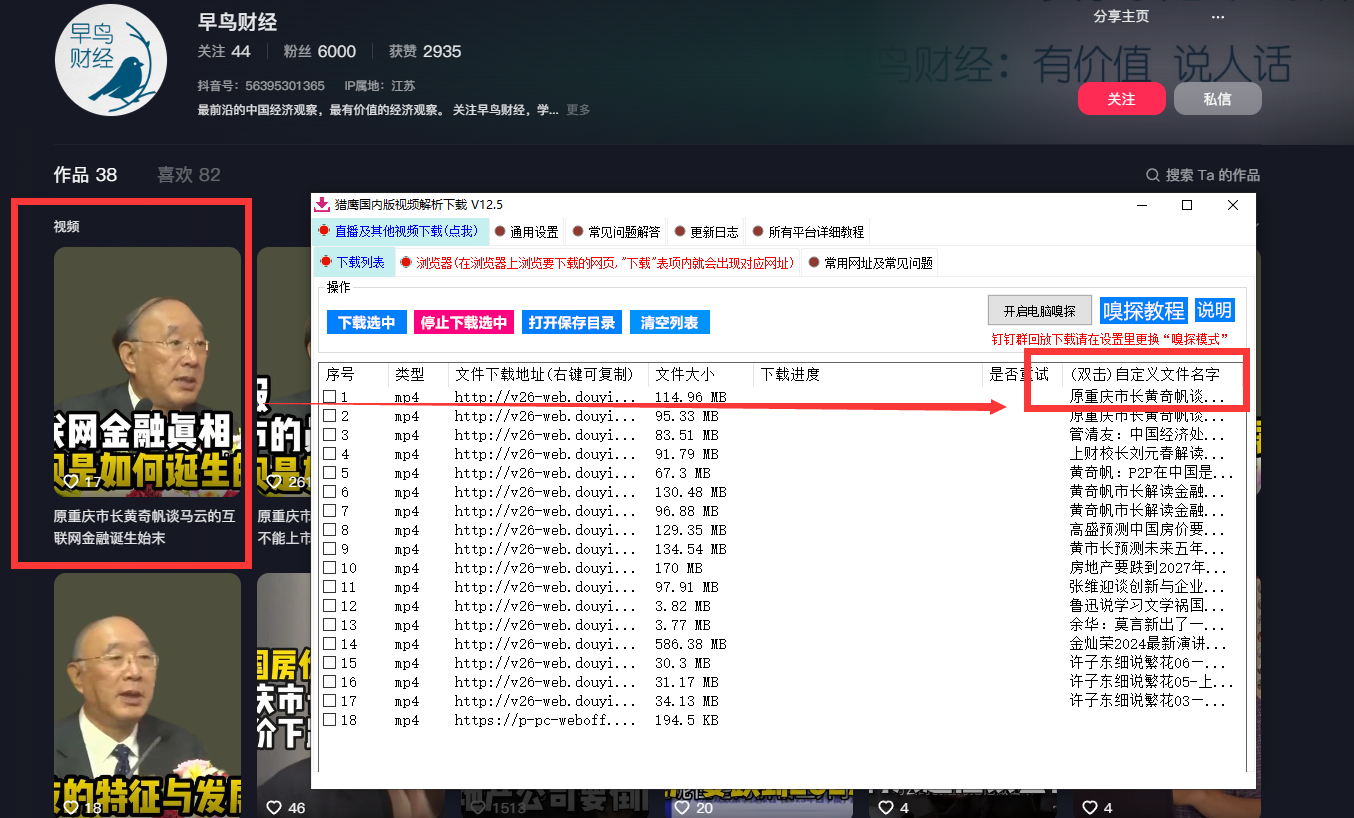Open the 更新日志 tab

pyautogui.click(x=706, y=232)
